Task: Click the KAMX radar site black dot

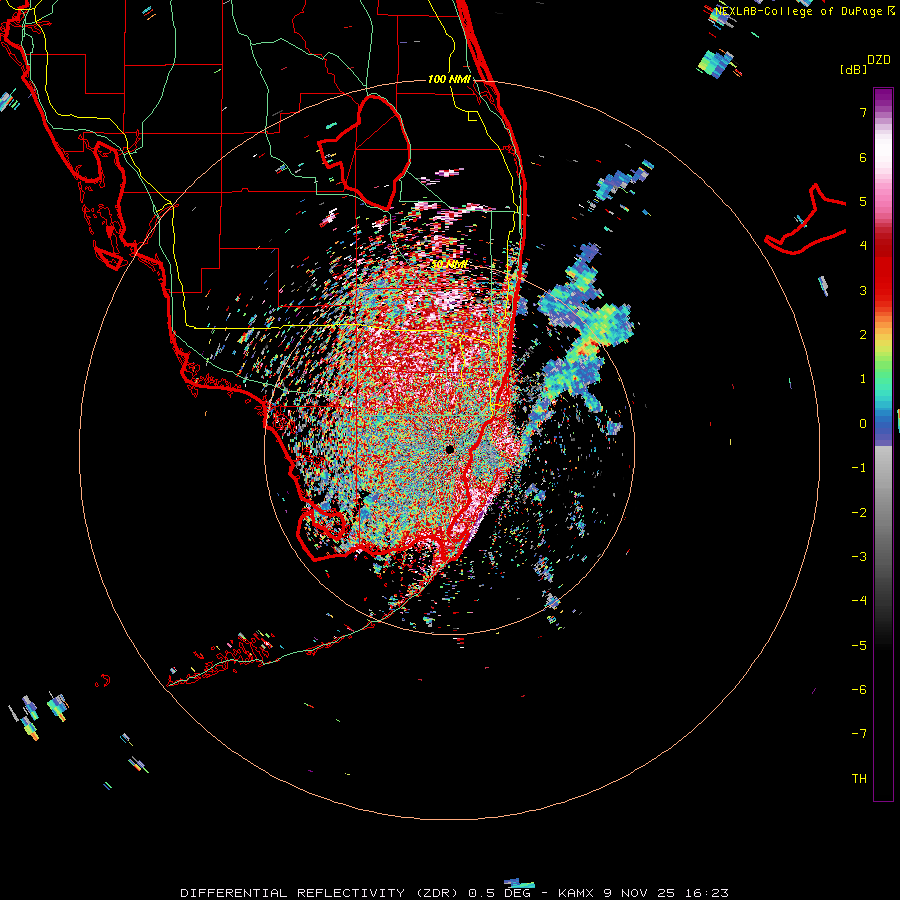Action: (x=450, y=449)
